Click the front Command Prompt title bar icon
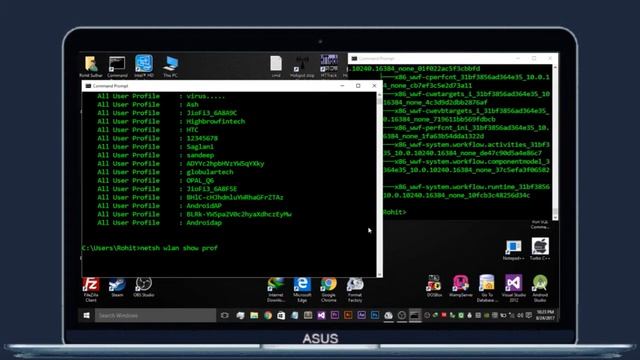The image size is (640, 360). click(88, 86)
